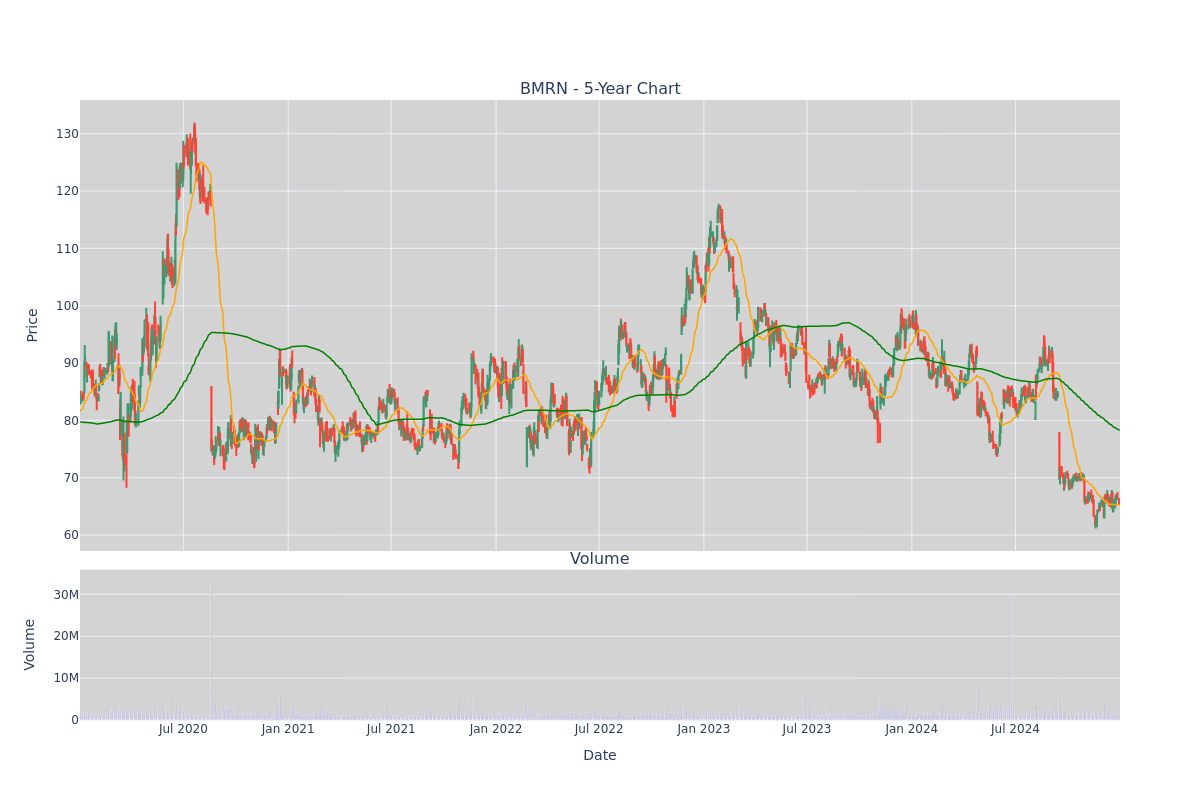
Task: Click the chart title BMRN - 5-Year Chart
Action: coord(600,89)
